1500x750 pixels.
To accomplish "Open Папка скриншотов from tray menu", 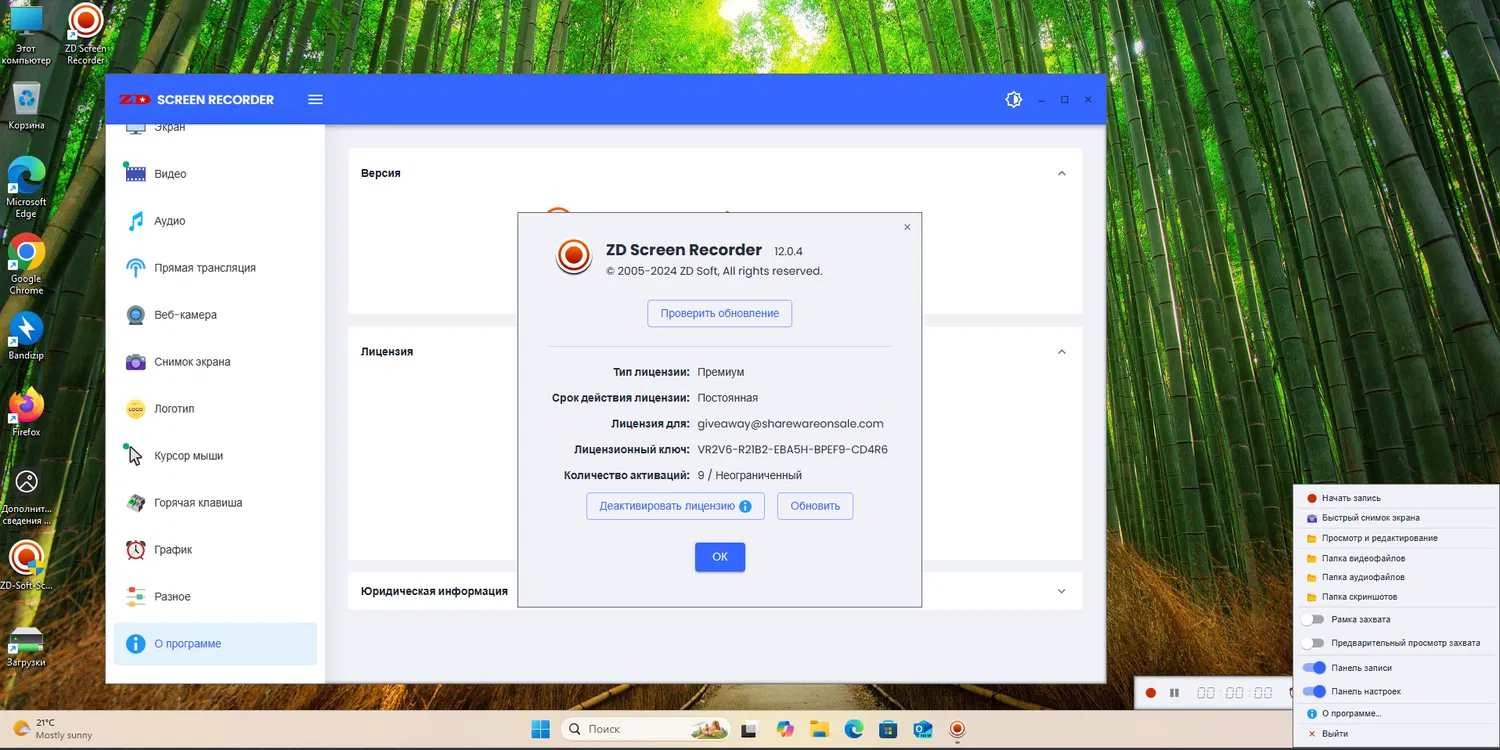I will (x=1396, y=597).
